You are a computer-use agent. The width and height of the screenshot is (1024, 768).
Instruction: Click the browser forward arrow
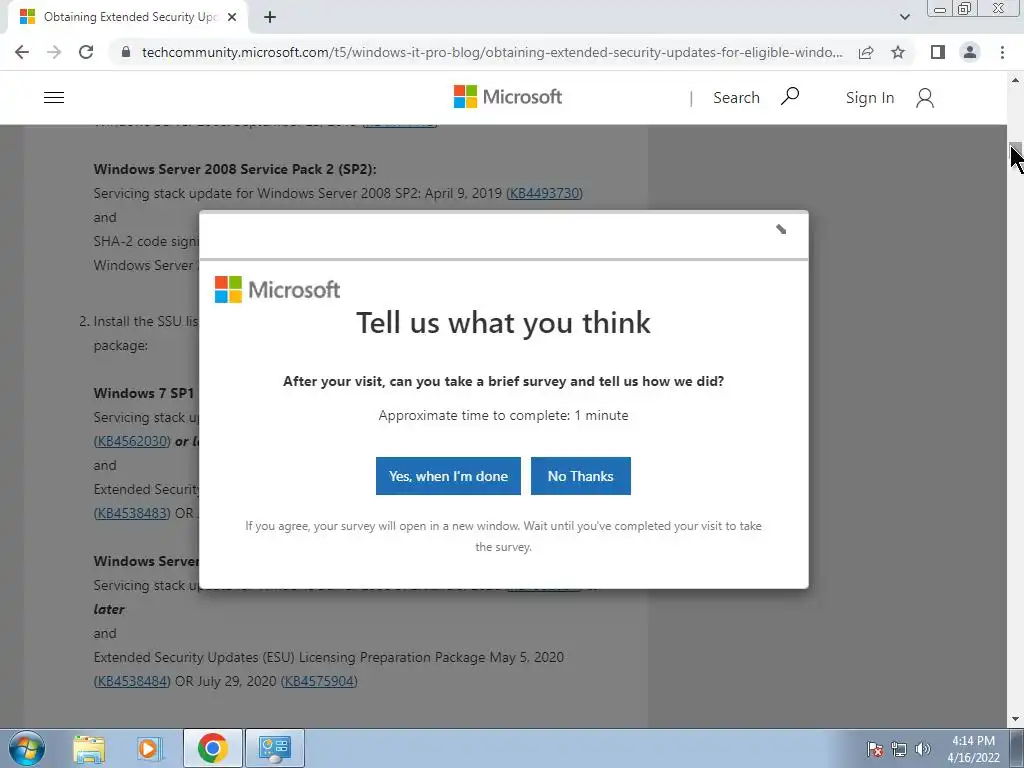pyautogui.click(x=54, y=52)
